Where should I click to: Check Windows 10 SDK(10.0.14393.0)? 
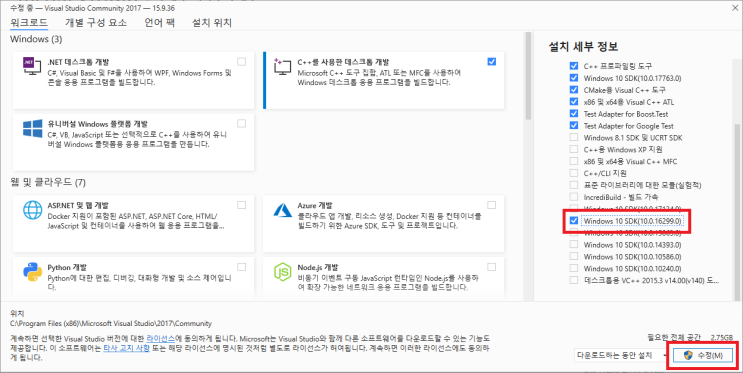(x=574, y=245)
